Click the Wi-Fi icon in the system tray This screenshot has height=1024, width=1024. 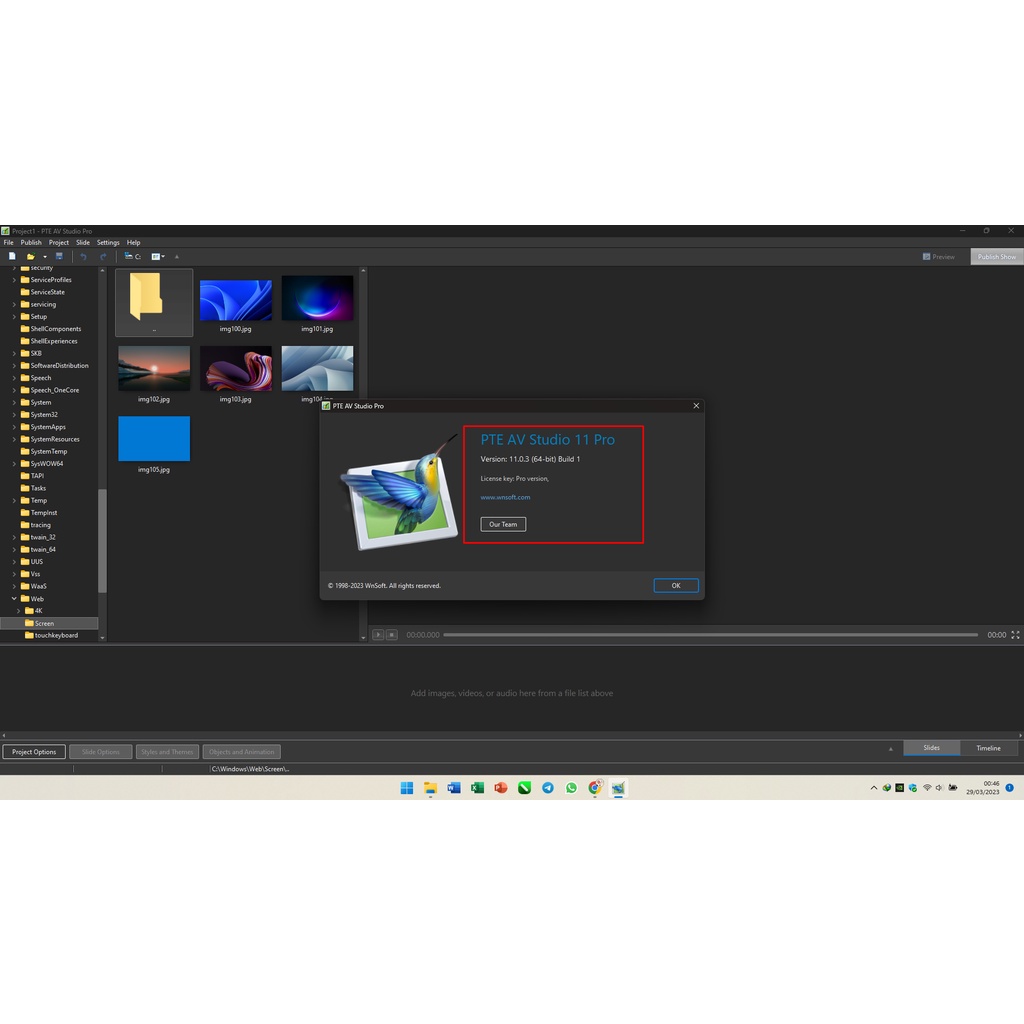[x=927, y=788]
